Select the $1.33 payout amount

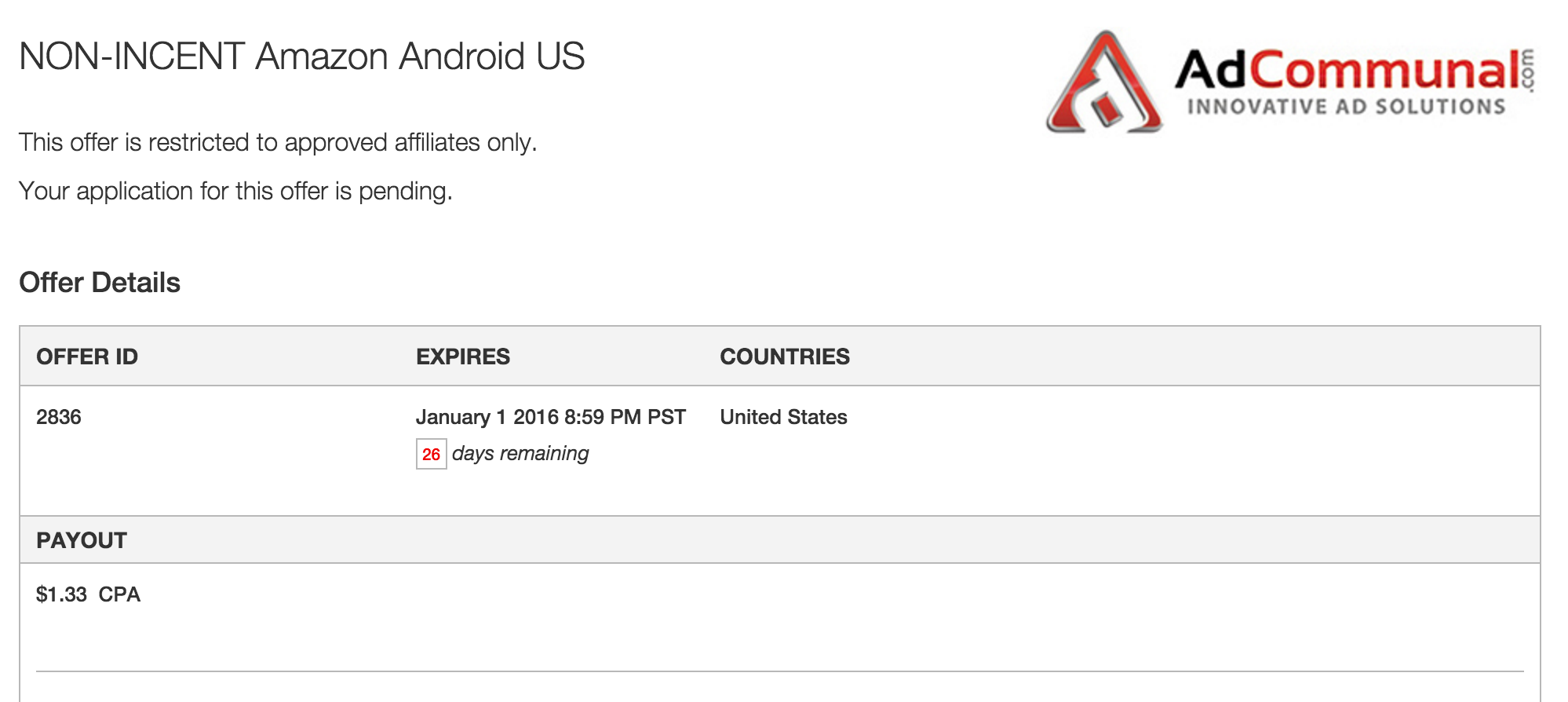[61, 594]
